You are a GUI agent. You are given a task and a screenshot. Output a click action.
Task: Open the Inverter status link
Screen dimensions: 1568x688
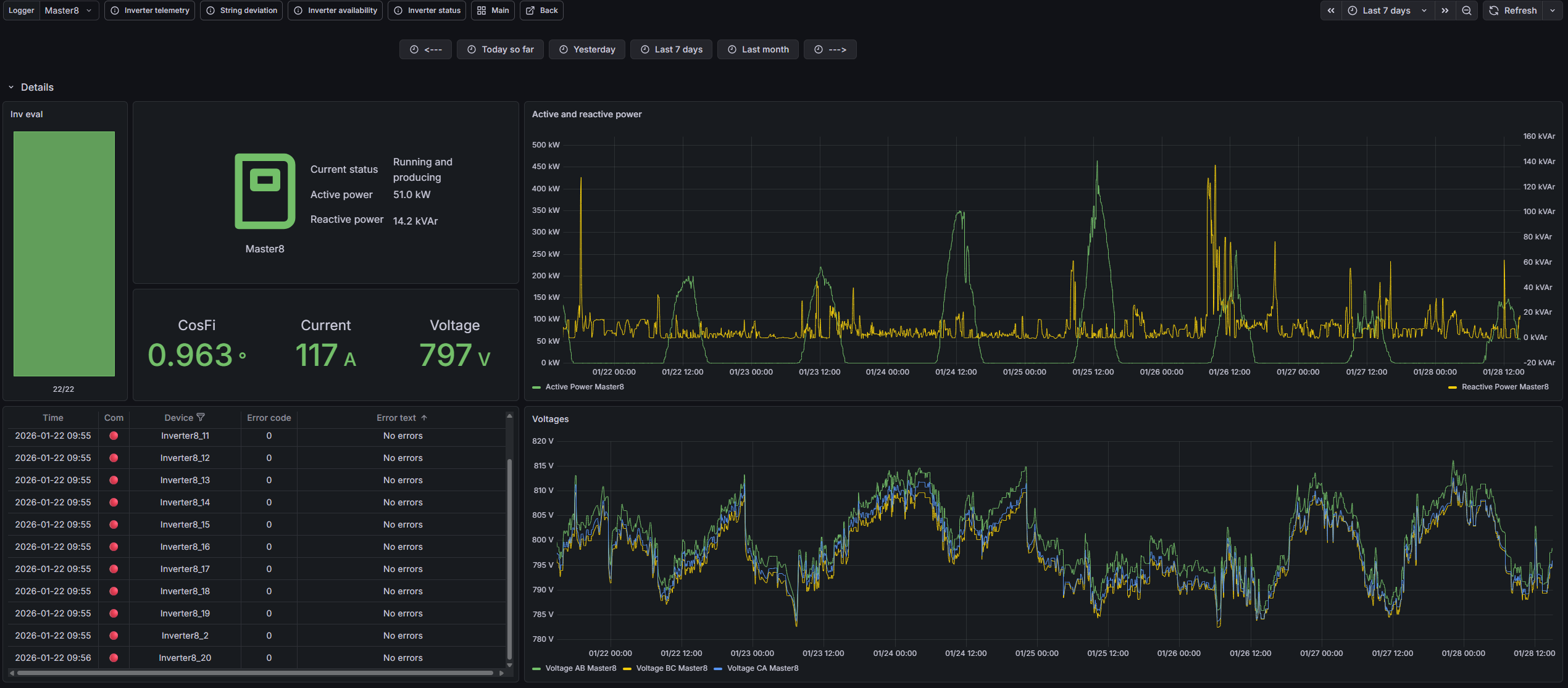[427, 10]
